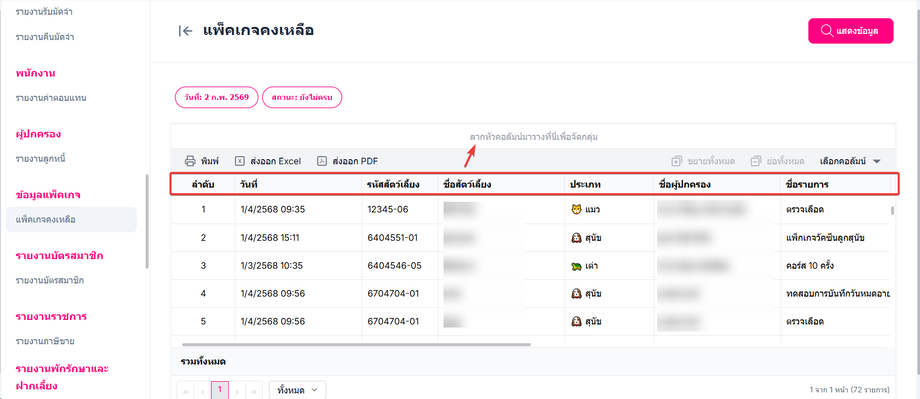Go to last page with double-right arrow
Image resolution: width=920 pixels, height=399 pixels.
[x=254, y=390]
